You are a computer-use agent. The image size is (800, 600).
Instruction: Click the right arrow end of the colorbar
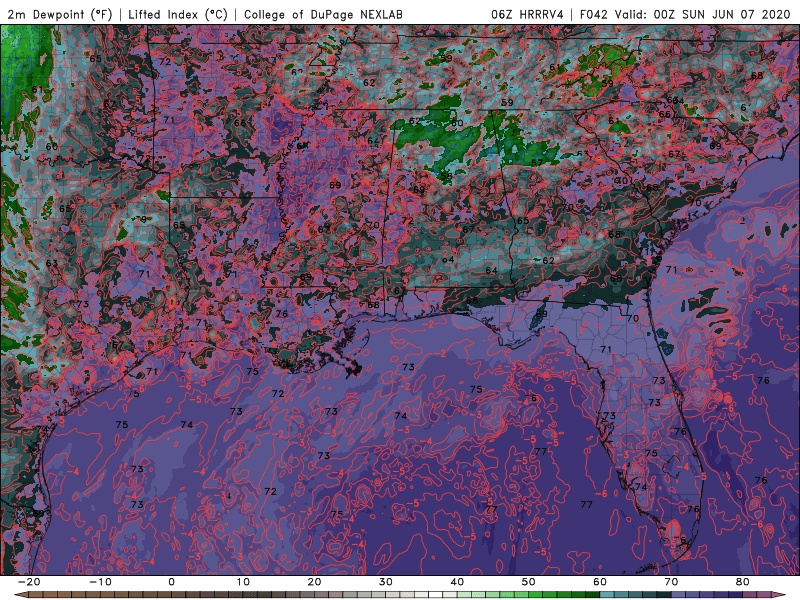(779, 595)
